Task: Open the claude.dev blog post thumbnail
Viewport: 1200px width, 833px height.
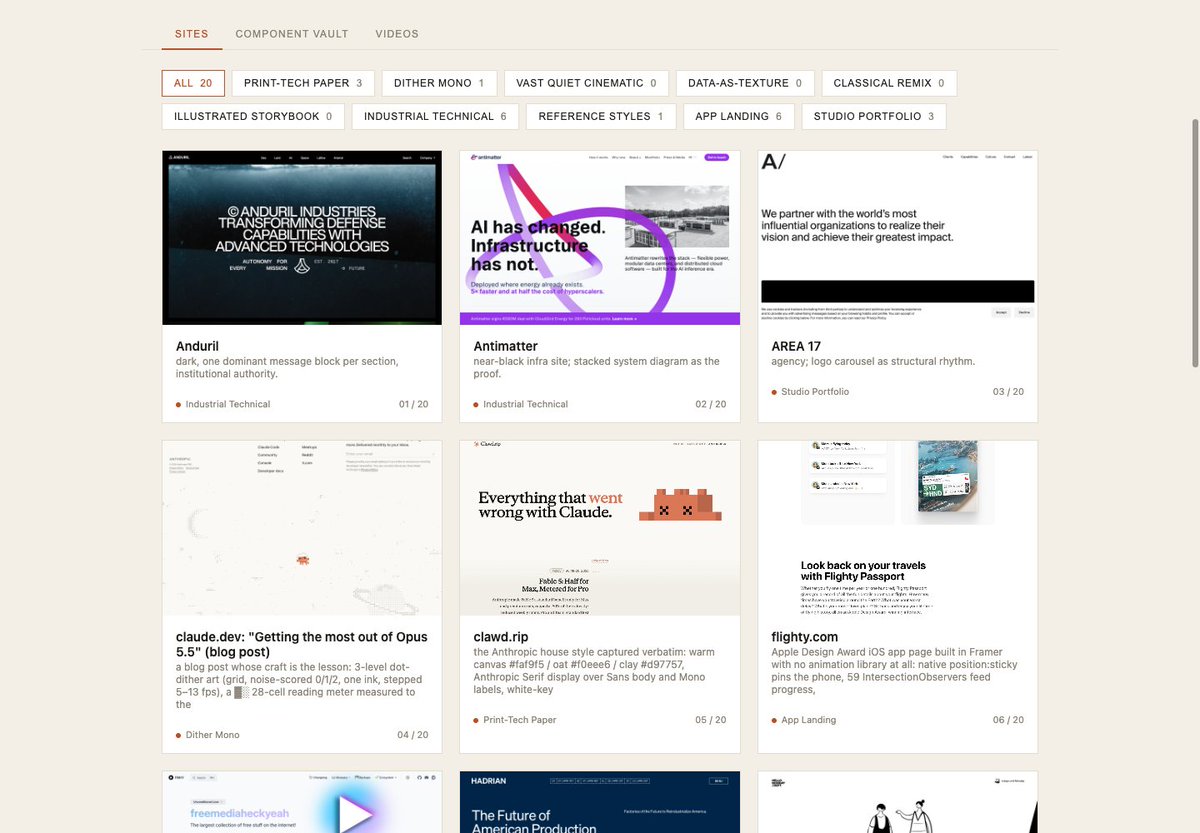Action: (302, 527)
